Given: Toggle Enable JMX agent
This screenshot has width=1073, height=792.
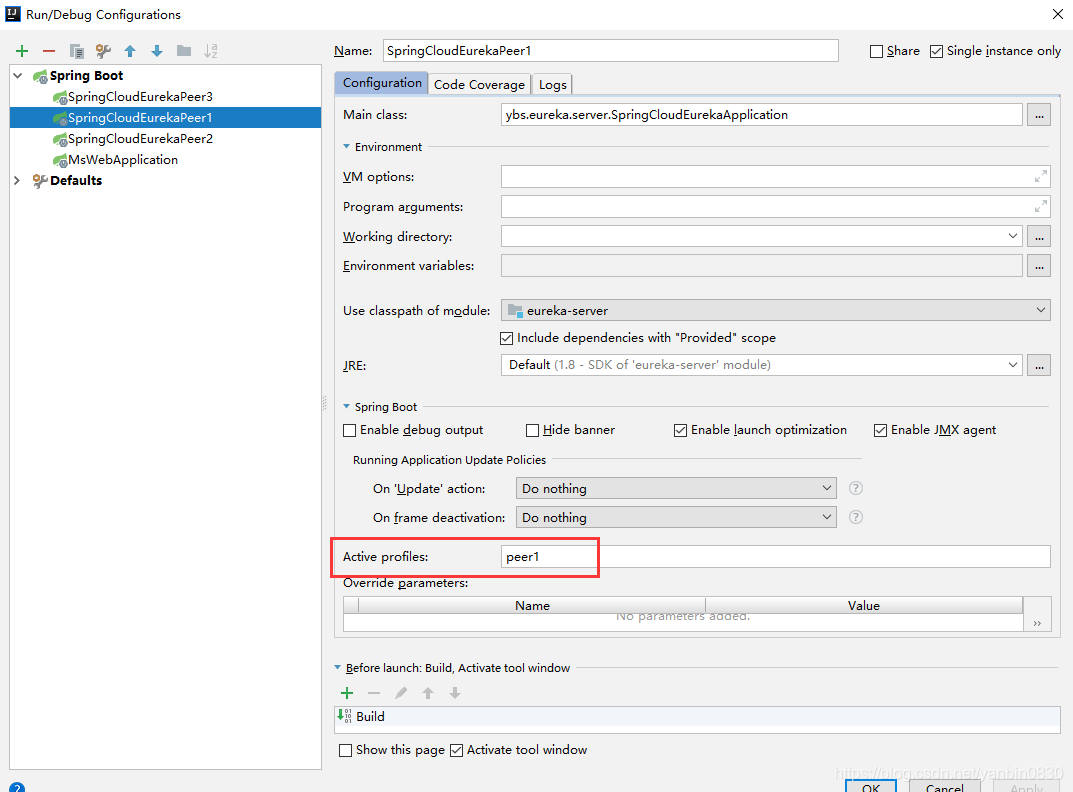Looking at the screenshot, I should pos(881,431).
